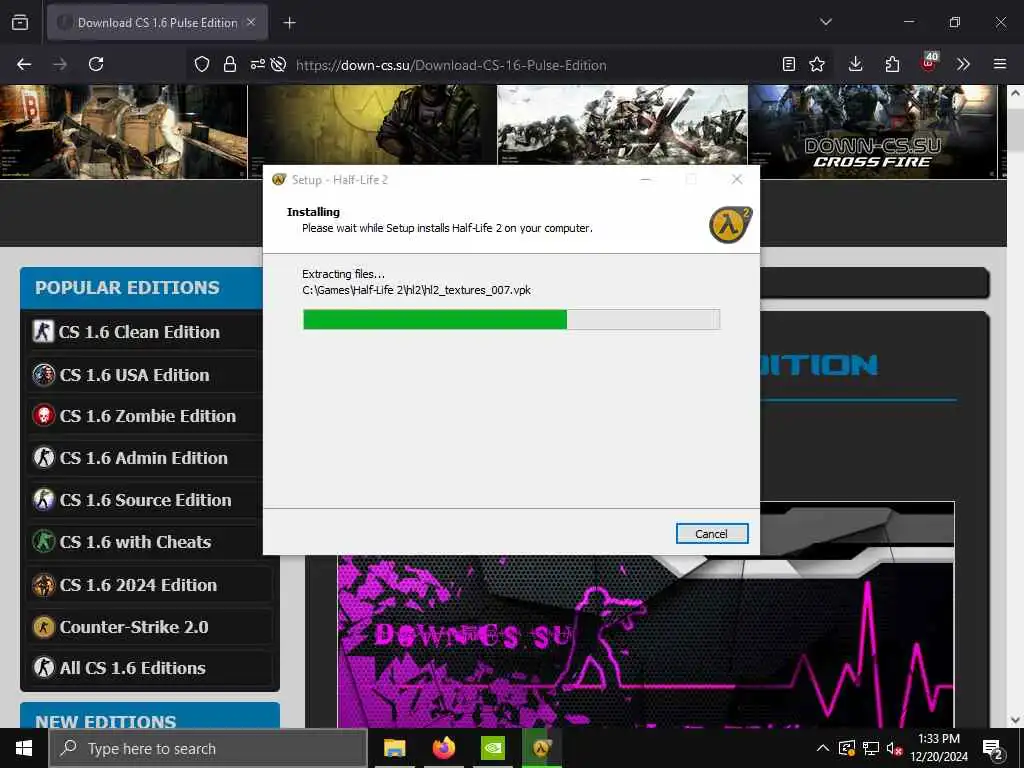Open the extensions puzzle icon
Image resolution: width=1024 pixels, height=768 pixels.
point(892,64)
